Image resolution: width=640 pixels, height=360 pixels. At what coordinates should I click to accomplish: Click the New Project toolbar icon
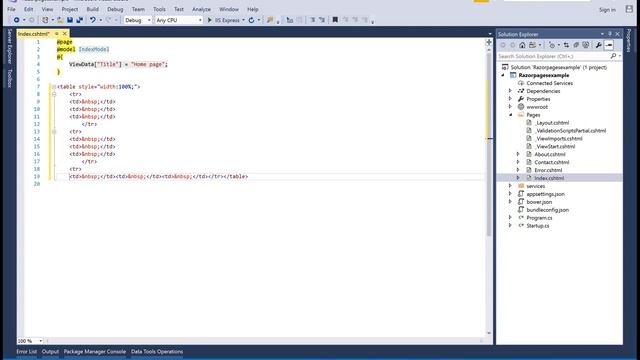click(45, 20)
